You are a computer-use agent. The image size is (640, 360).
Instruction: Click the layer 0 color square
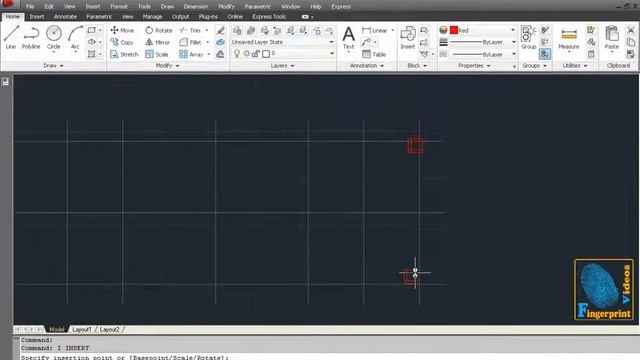(266, 53)
